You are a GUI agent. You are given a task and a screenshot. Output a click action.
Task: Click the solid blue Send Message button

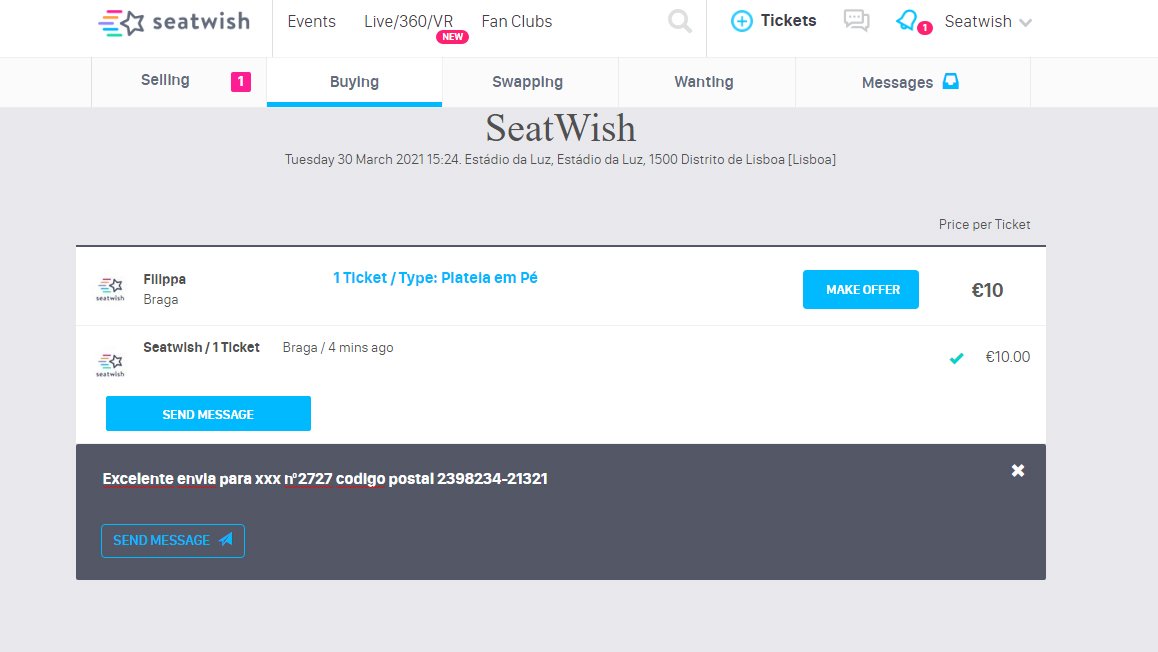pos(208,414)
